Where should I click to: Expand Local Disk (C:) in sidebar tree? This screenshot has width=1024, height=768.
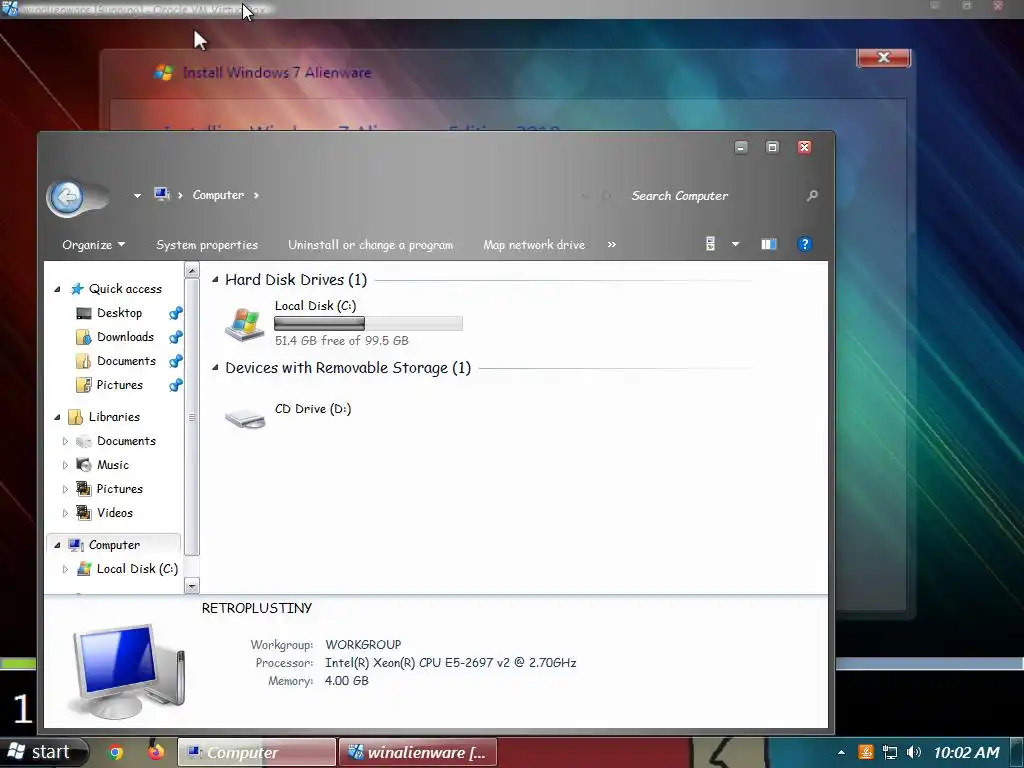[65, 569]
